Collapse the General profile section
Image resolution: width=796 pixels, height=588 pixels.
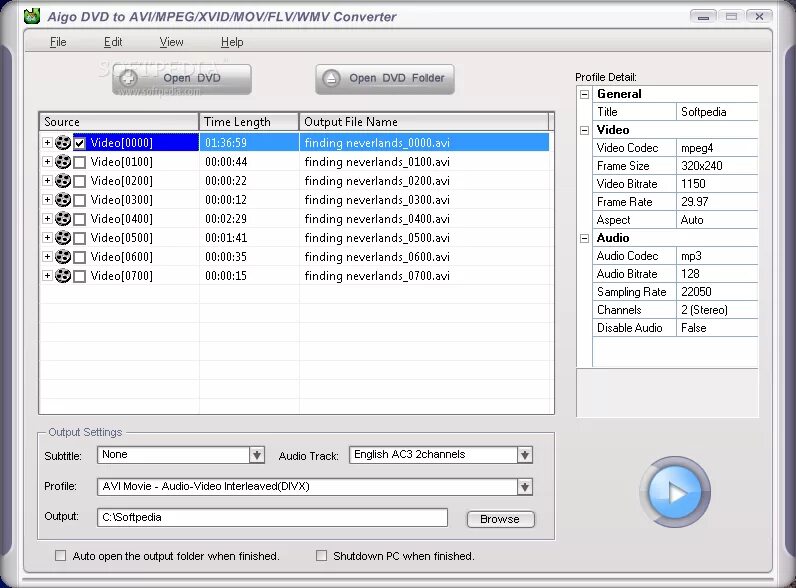point(584,94)
